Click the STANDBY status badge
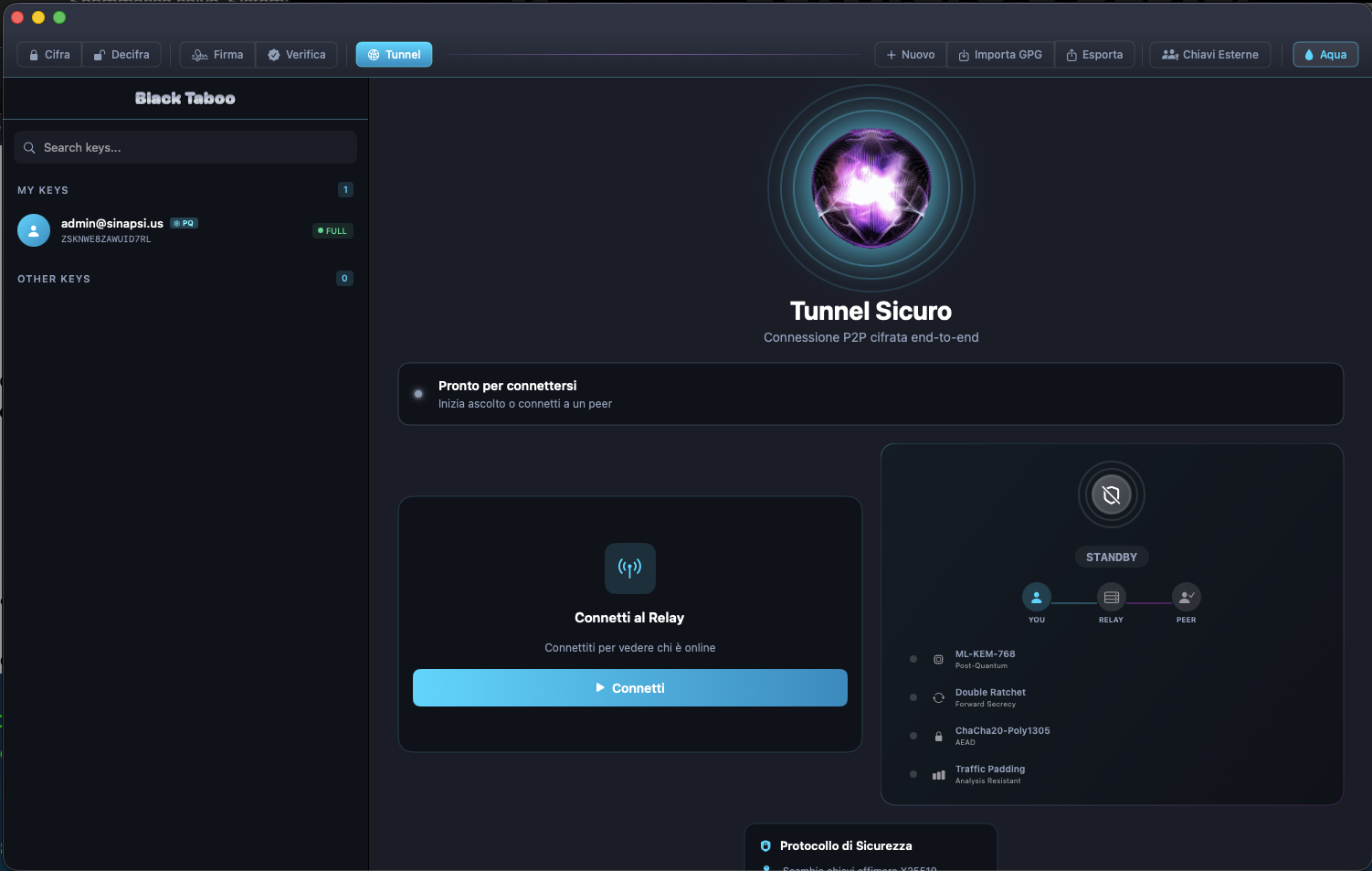Screen dimensions: 1372x871 (1111, 558)
